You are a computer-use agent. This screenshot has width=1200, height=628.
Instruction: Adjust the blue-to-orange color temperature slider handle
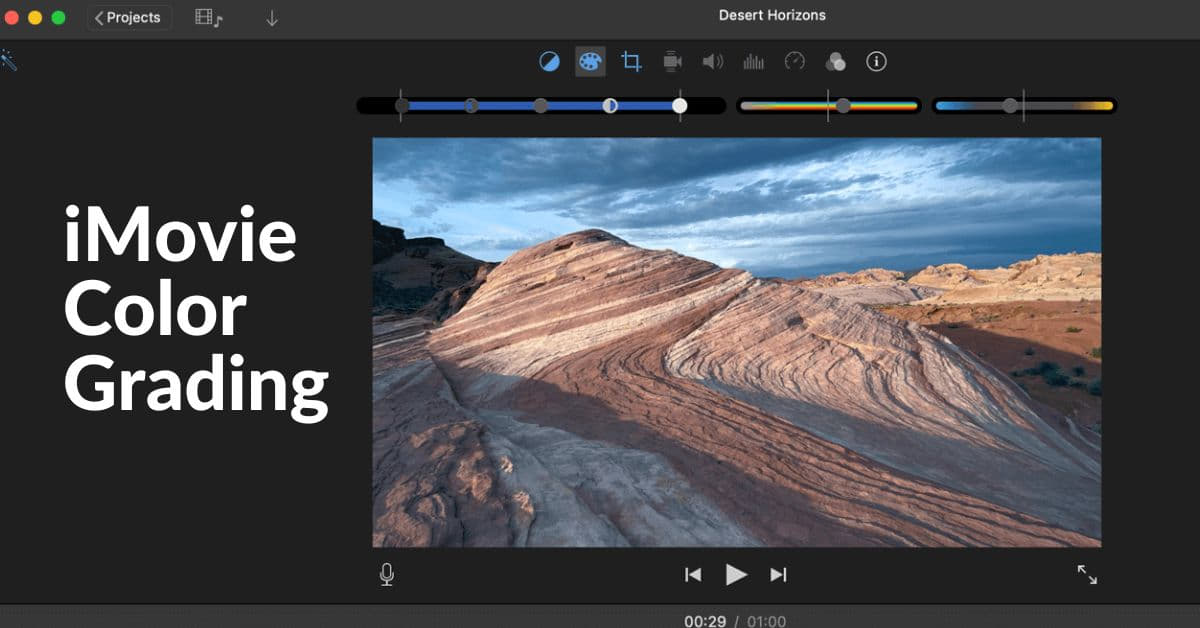tap(1010, 105)
